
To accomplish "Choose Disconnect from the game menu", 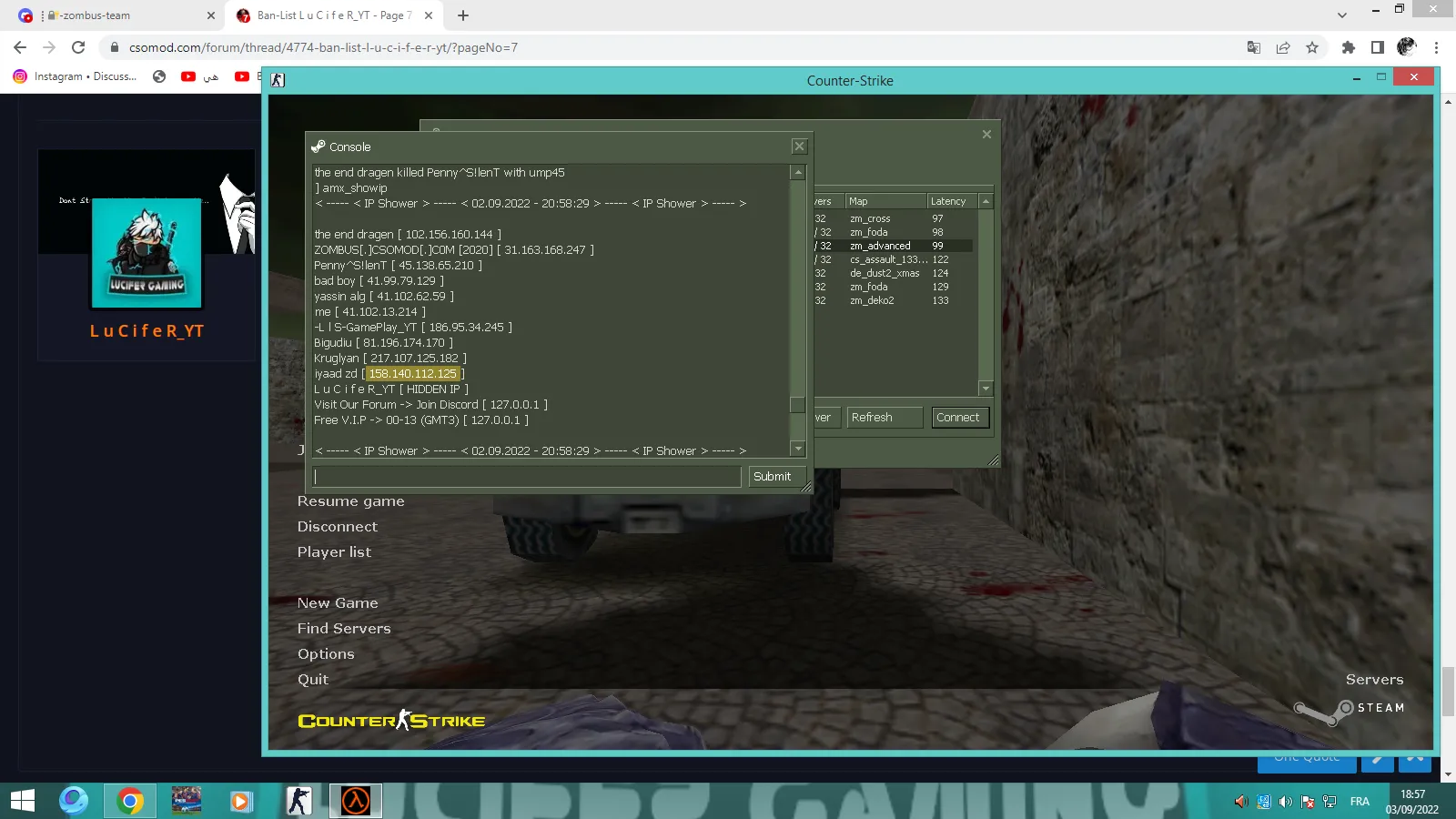I will click(x=338, y=527).
